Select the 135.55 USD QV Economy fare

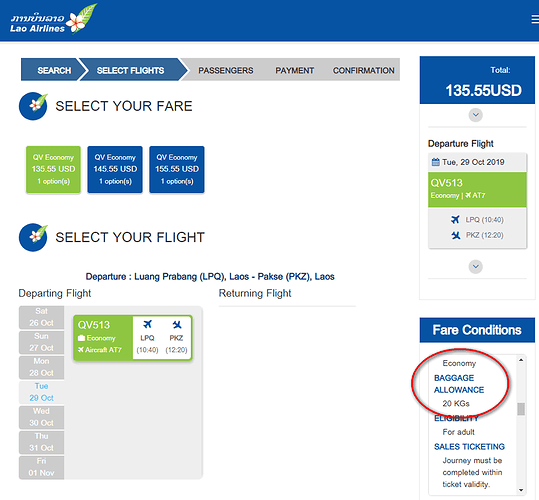click(53, 169)
